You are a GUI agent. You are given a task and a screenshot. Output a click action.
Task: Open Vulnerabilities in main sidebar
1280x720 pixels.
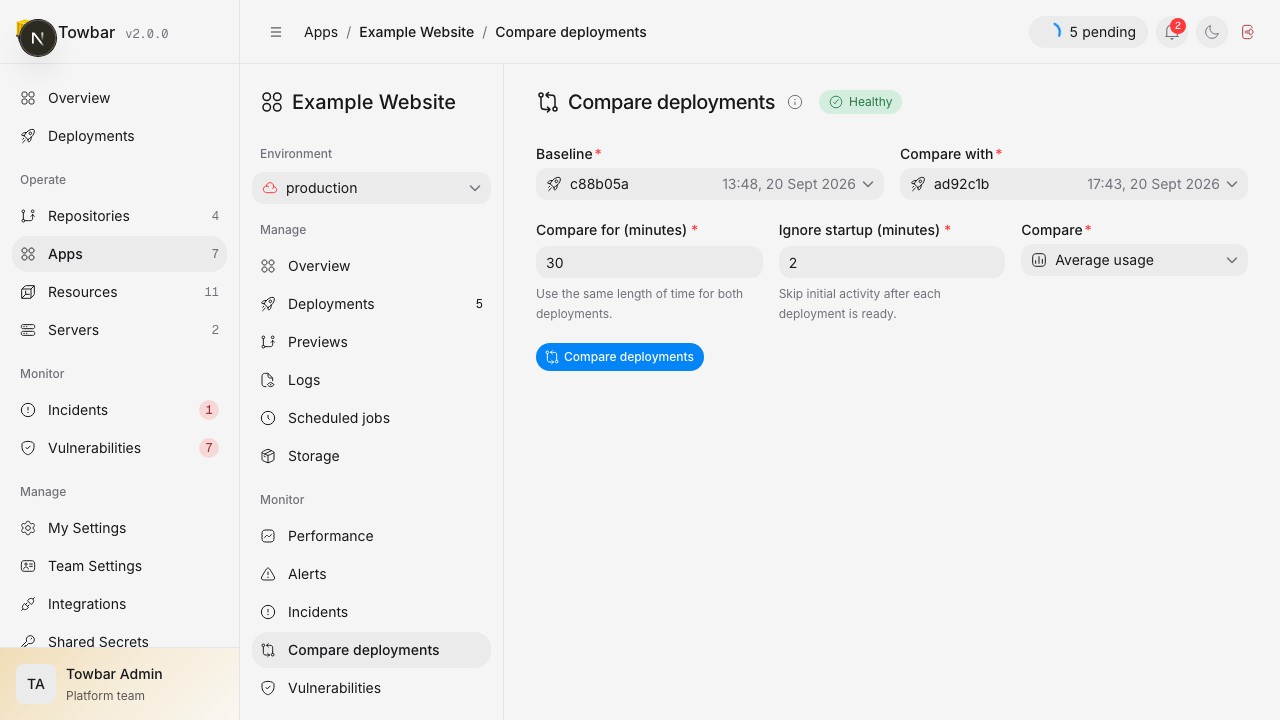pos(120,448)
